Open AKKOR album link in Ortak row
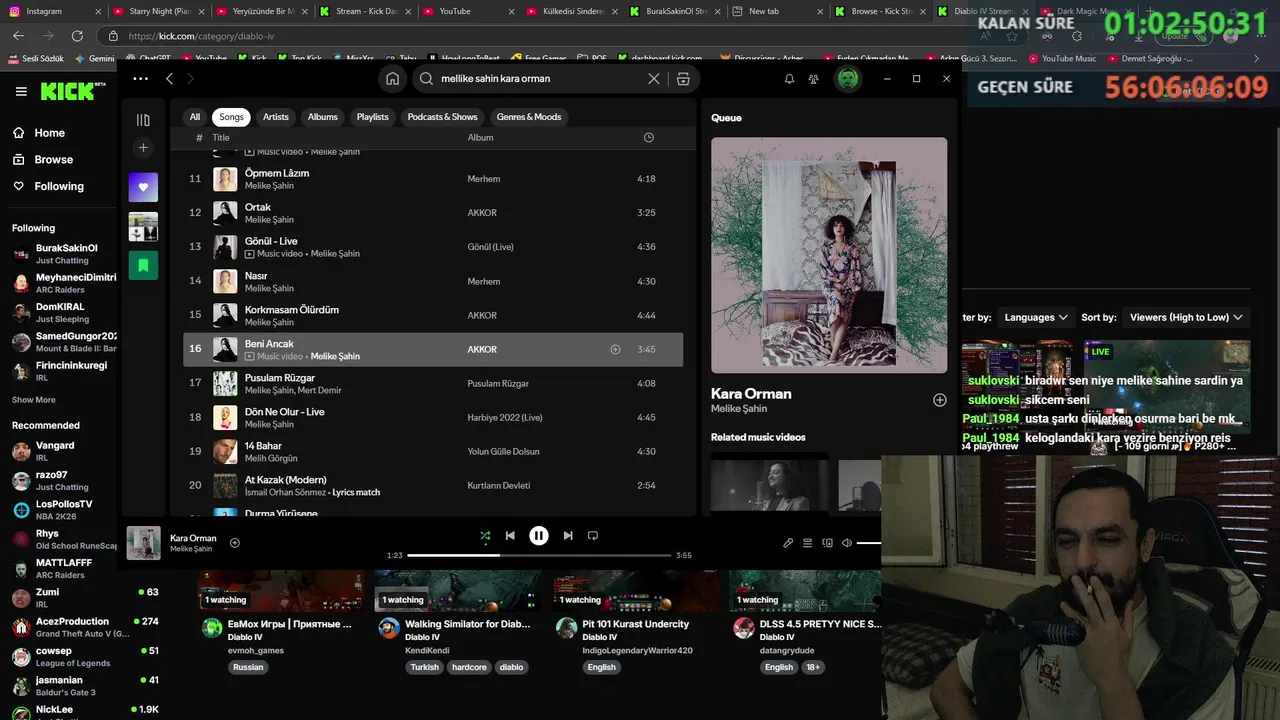1280x720 pixels. pos(482,213)
